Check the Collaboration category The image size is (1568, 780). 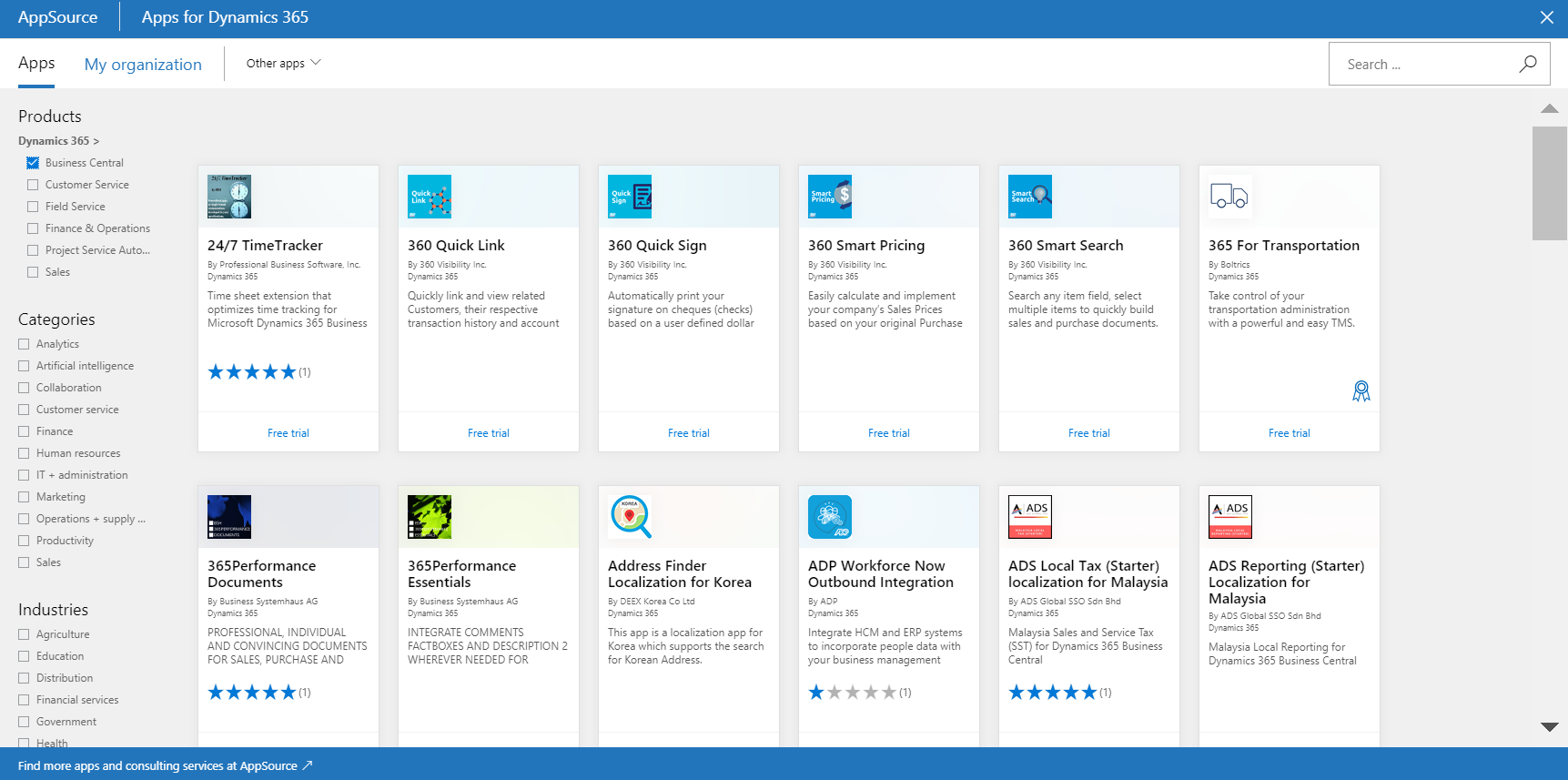click(24, 388)
